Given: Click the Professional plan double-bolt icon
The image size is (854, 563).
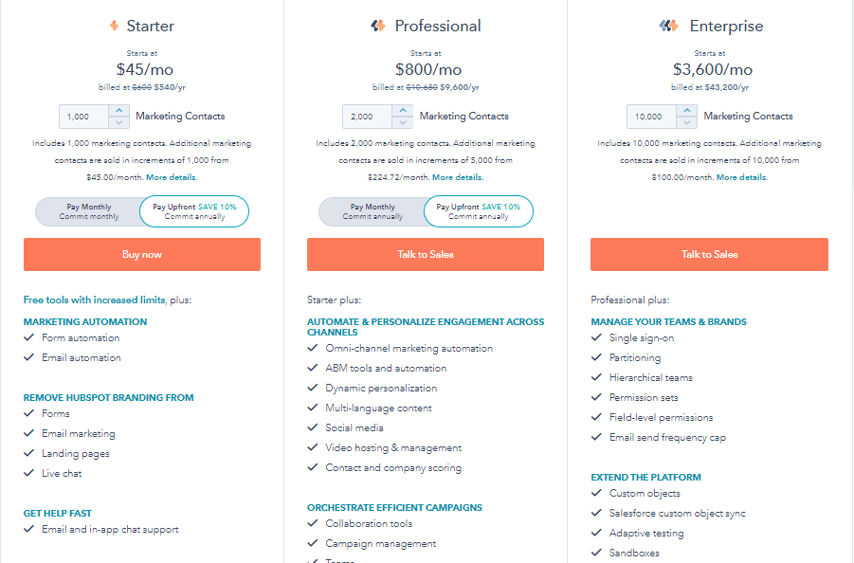Looking at the screenshot, I should [378, 26].
